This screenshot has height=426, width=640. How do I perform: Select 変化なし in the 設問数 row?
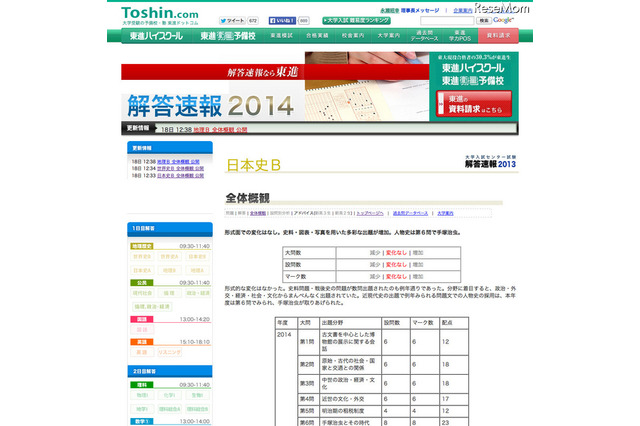tap(396, 265)
